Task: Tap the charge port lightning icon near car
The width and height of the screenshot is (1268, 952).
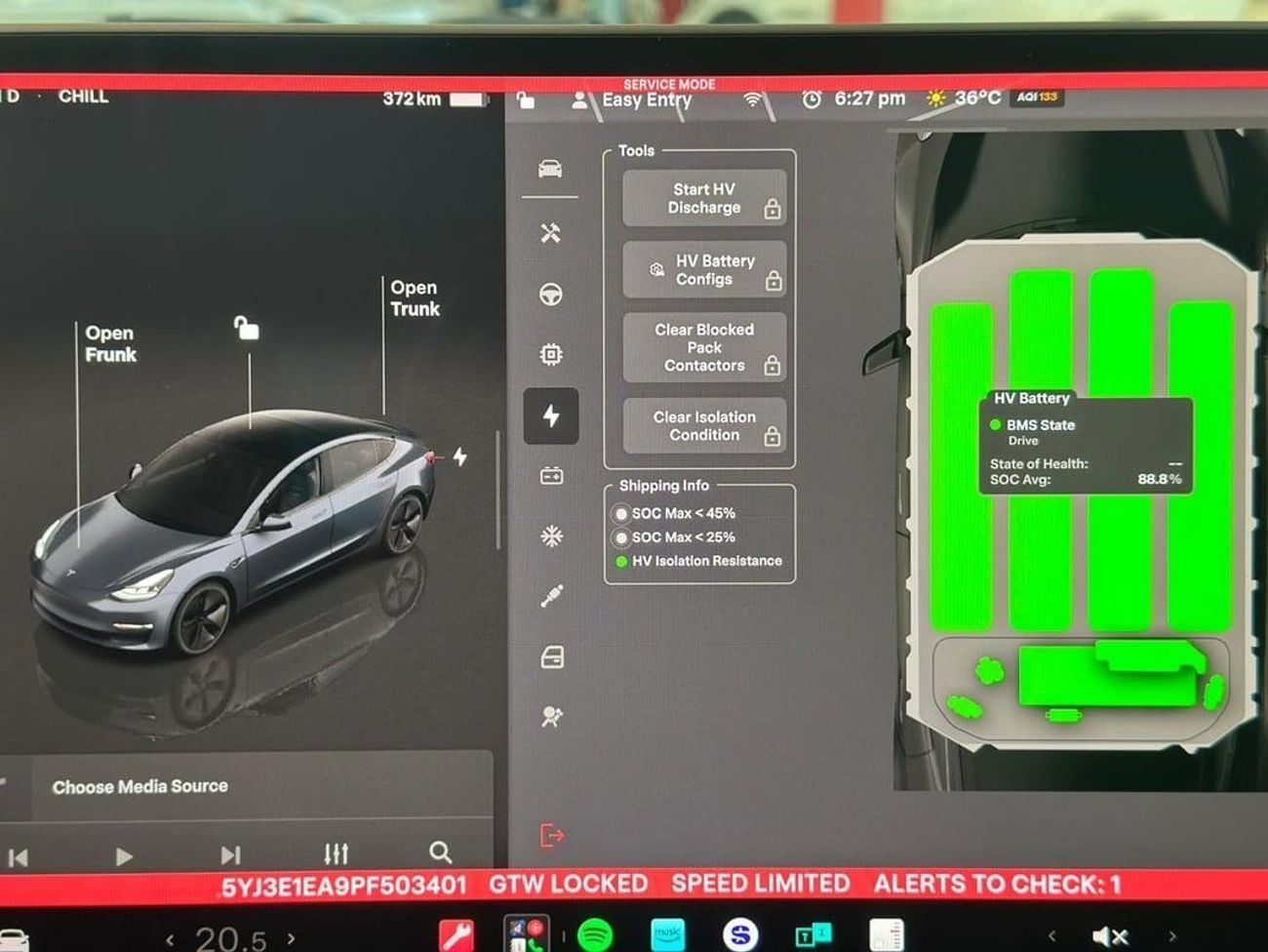Action: [459, 456]
